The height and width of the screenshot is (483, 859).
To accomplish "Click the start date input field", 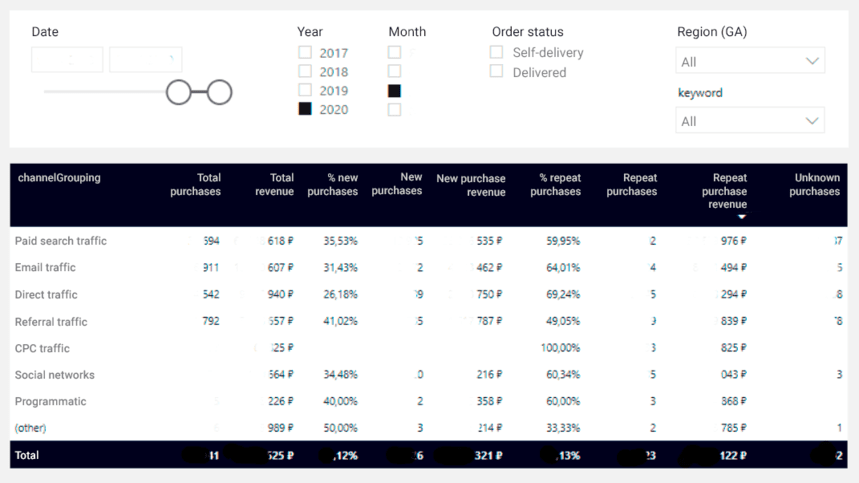I will [x=67, y=60].
